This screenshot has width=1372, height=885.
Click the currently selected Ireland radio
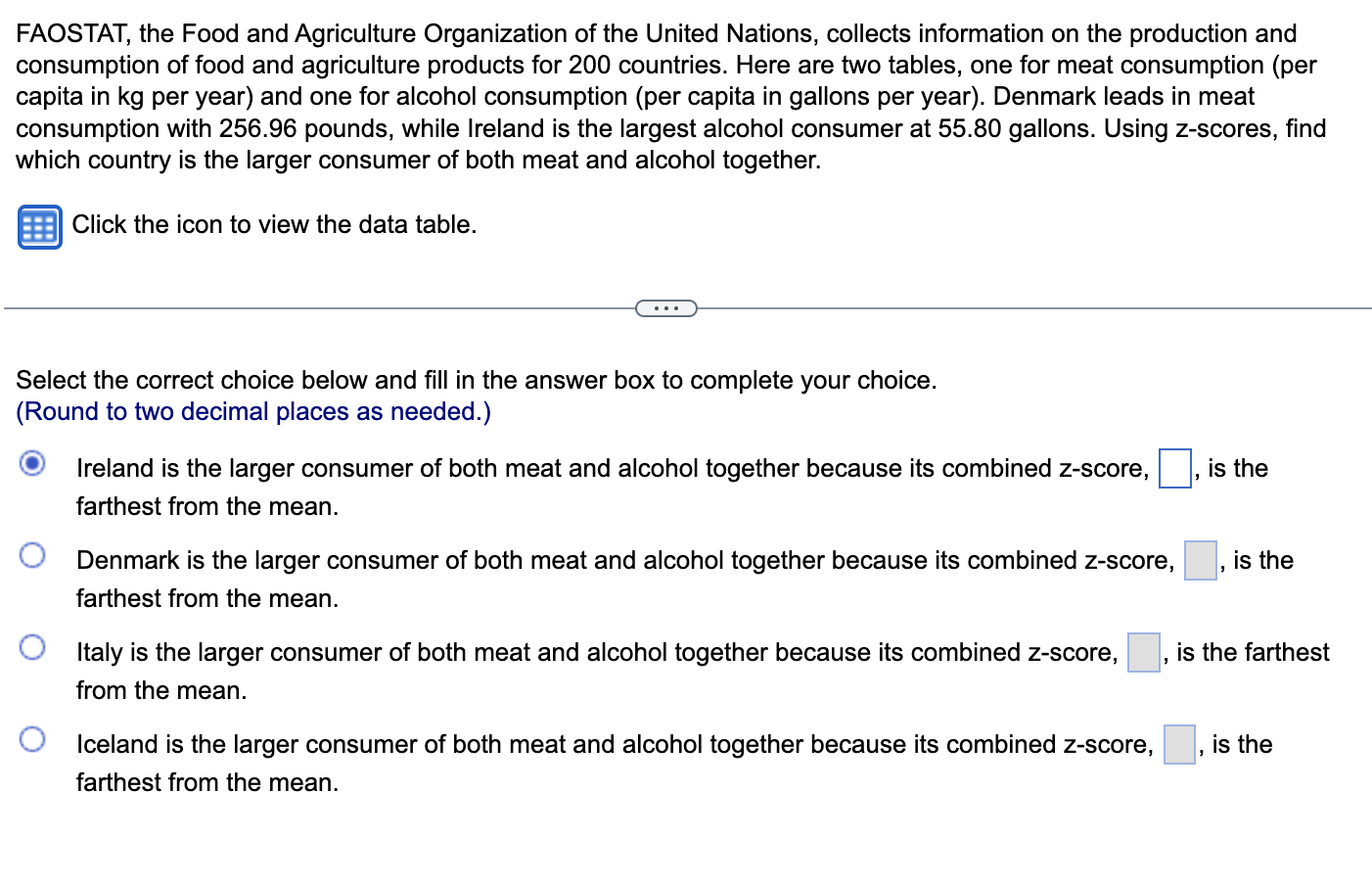[x=32, y=465]
